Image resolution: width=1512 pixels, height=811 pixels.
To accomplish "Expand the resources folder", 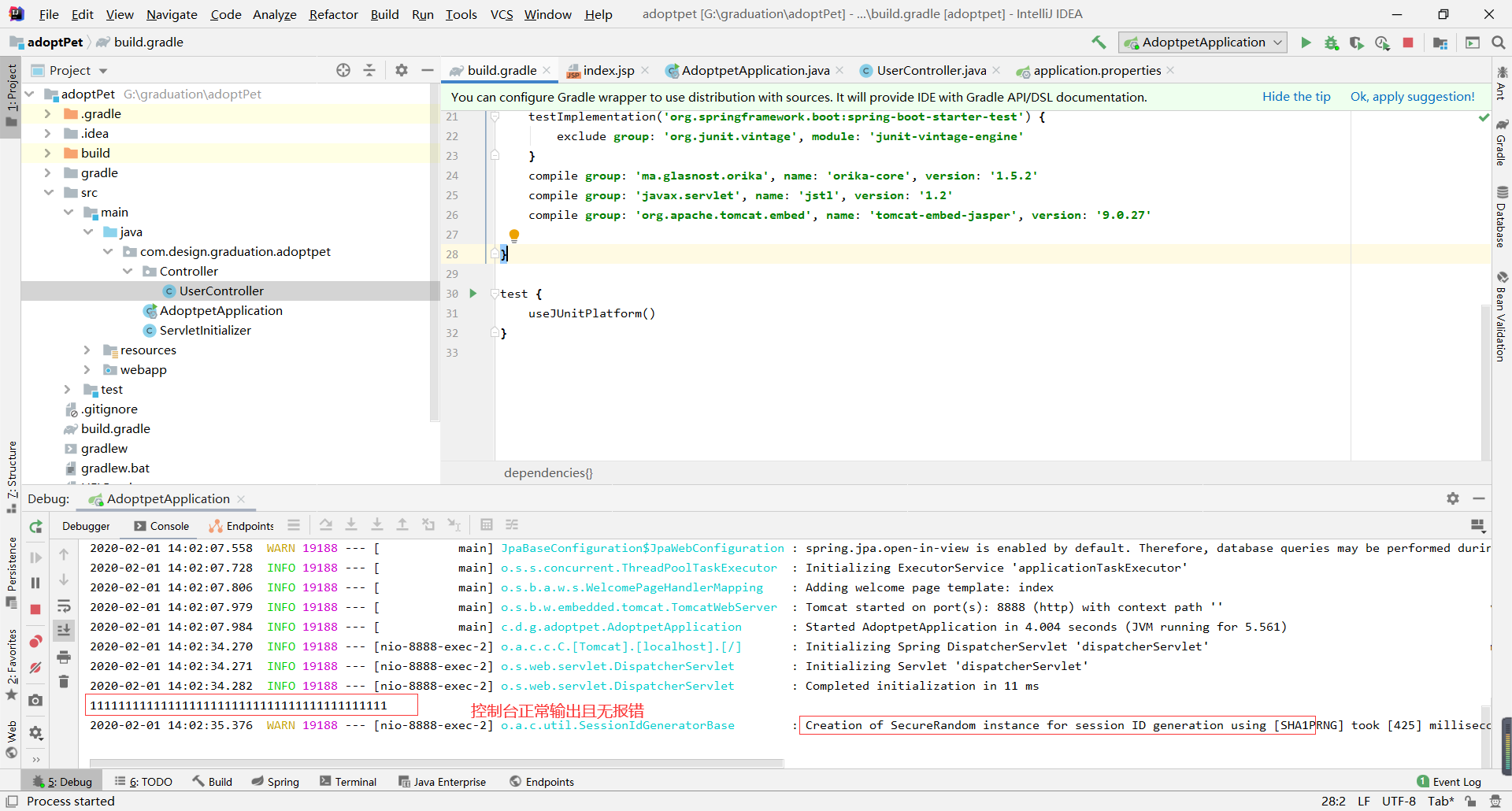I will tap(87, 350).
